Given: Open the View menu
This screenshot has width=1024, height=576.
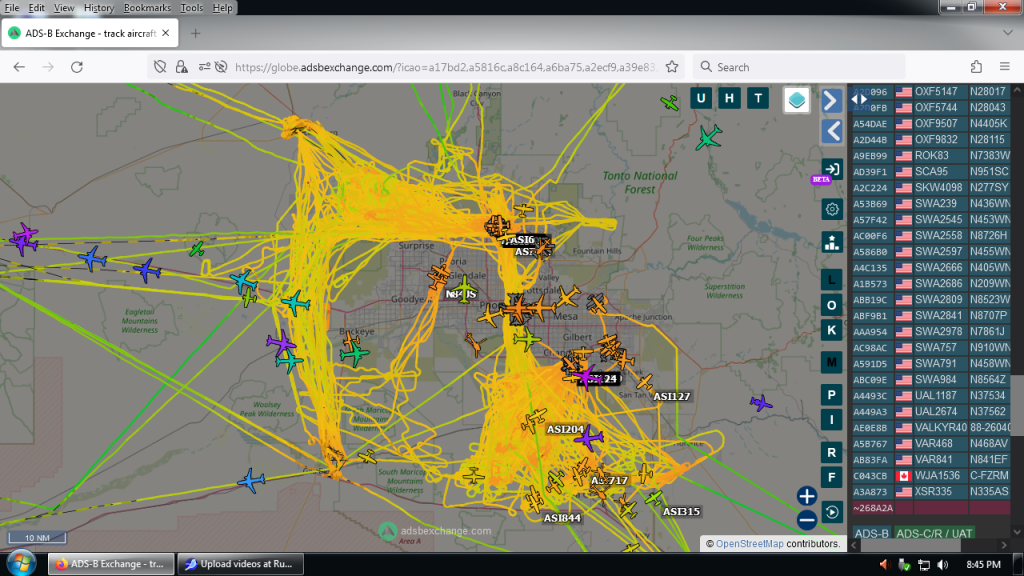Looking at the screenshot, I should pyautogui.click(x=63, y=8).
